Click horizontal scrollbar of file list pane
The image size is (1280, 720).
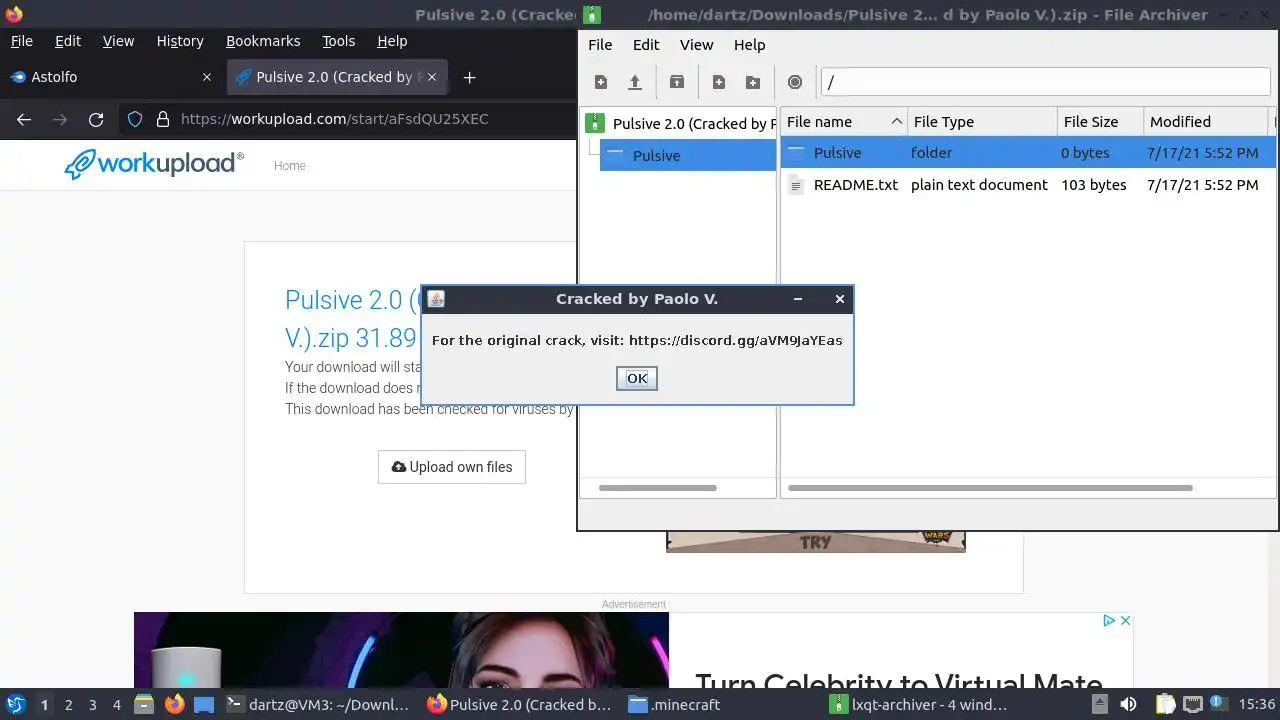point(990,488)
